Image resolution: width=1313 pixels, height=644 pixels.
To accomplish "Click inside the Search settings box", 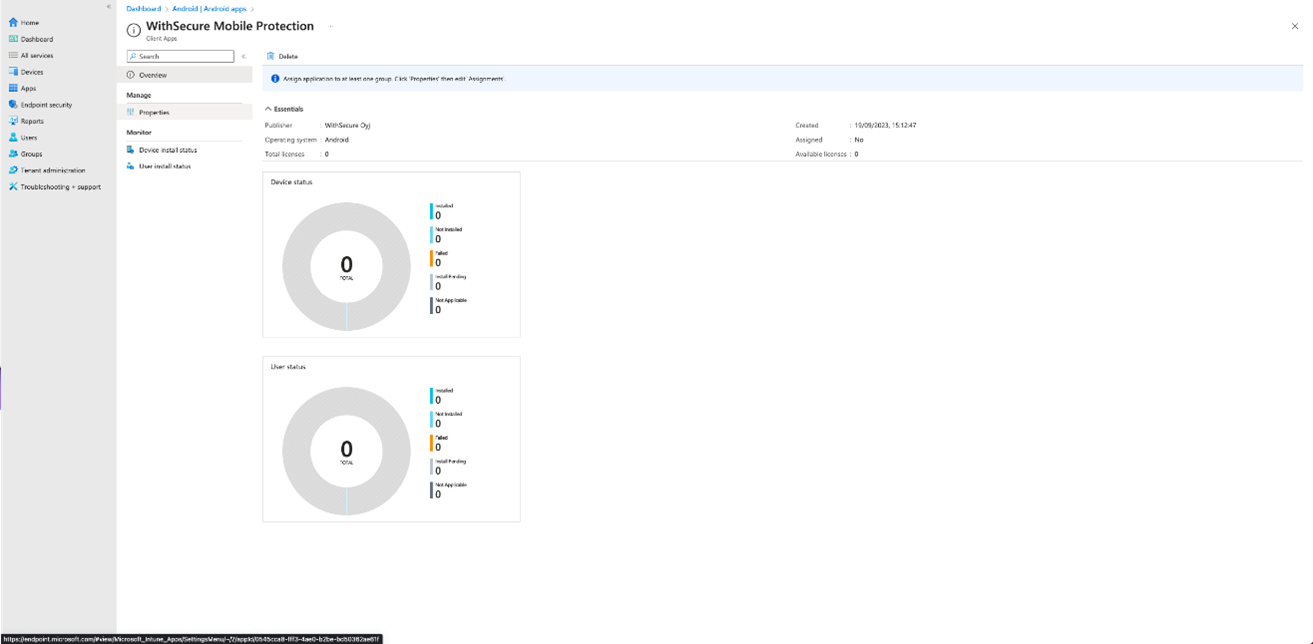I will [x=180, y=56].
